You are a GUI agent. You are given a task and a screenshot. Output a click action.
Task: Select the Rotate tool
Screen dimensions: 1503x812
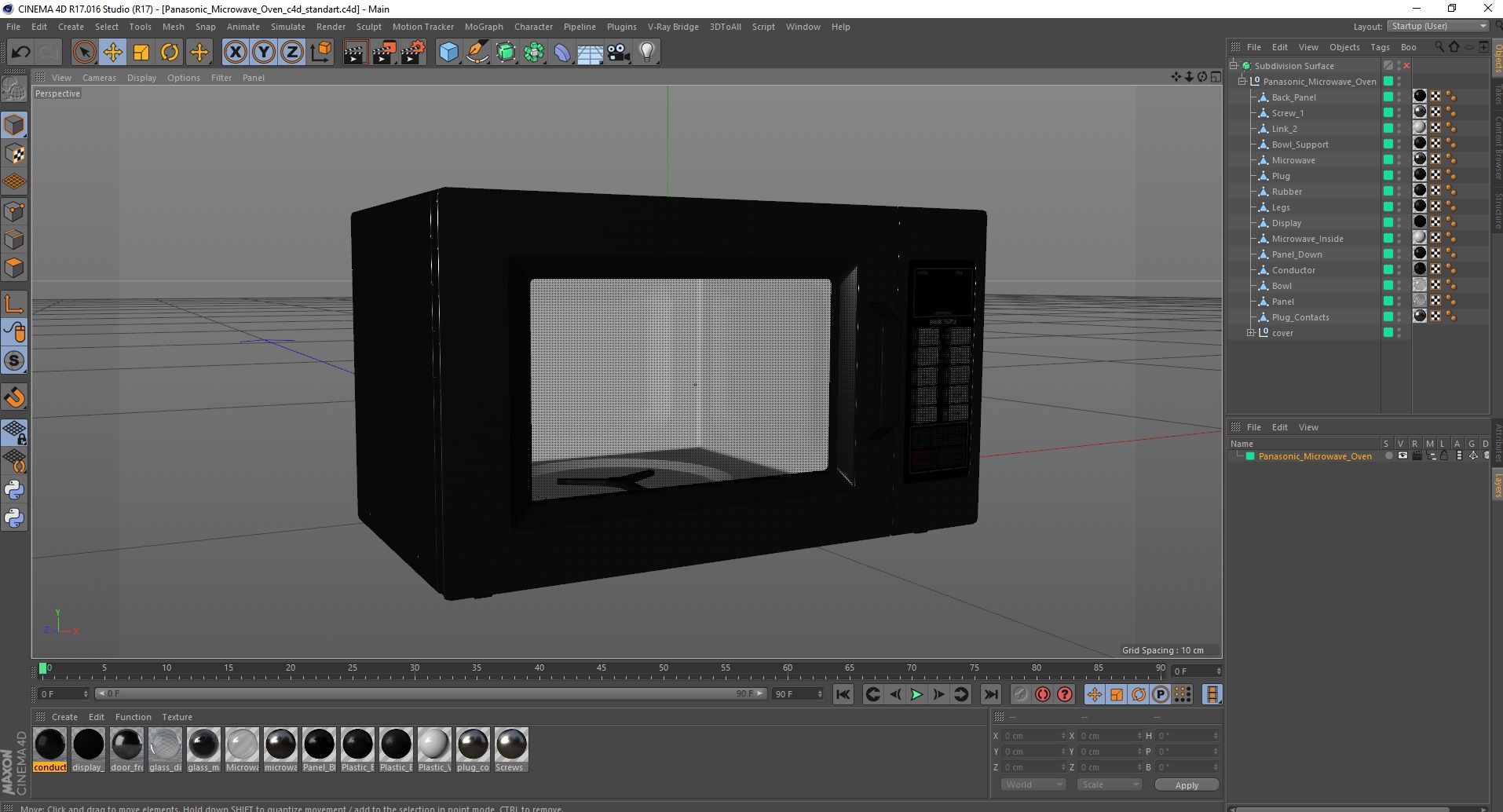170,53
